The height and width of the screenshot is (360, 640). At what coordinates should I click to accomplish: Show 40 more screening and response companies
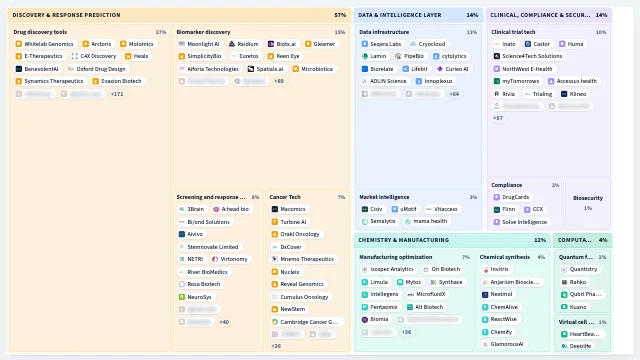pyautogui.click(x=224, y=322)
